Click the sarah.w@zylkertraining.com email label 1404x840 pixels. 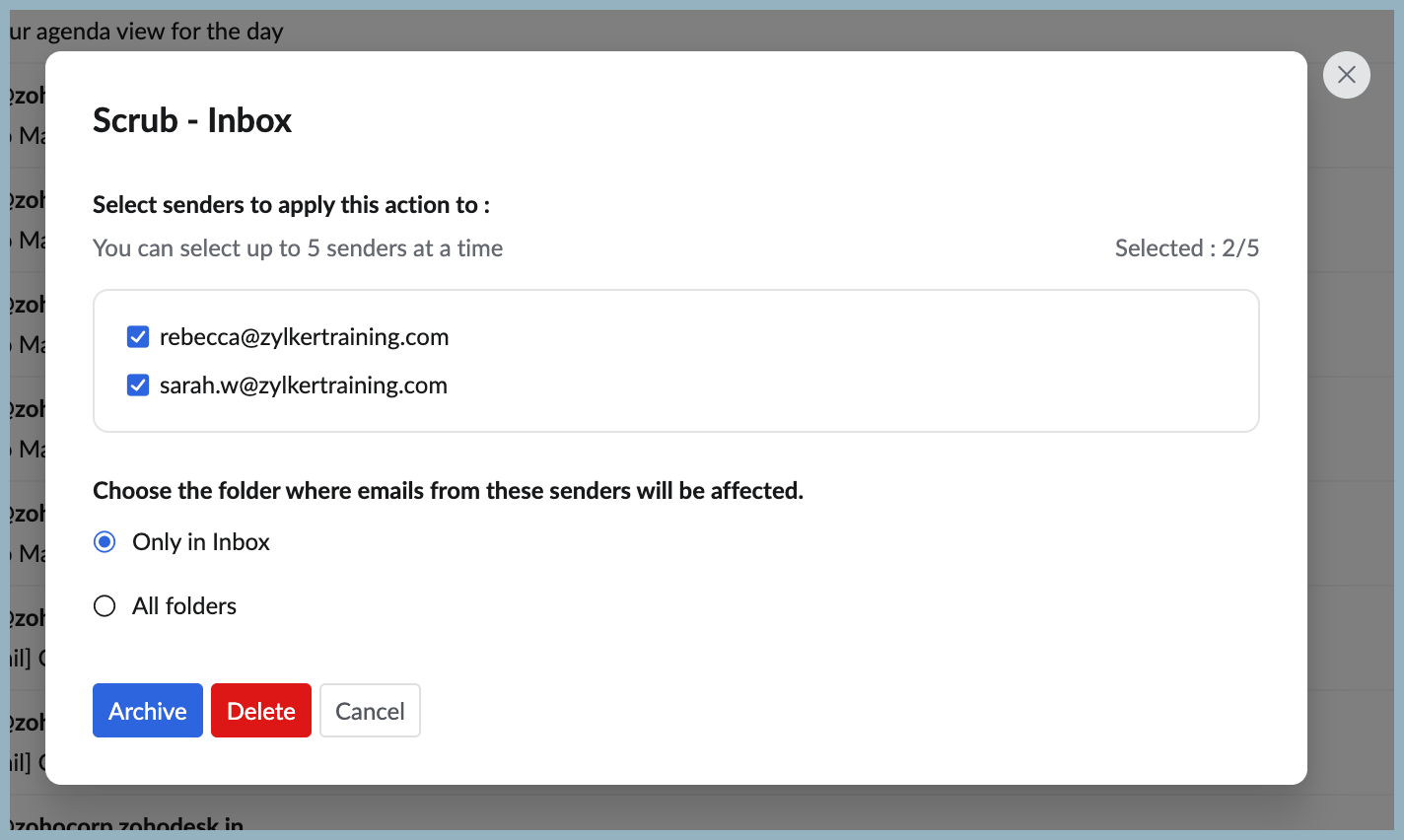pyautogui.click(x=303, y=385)
